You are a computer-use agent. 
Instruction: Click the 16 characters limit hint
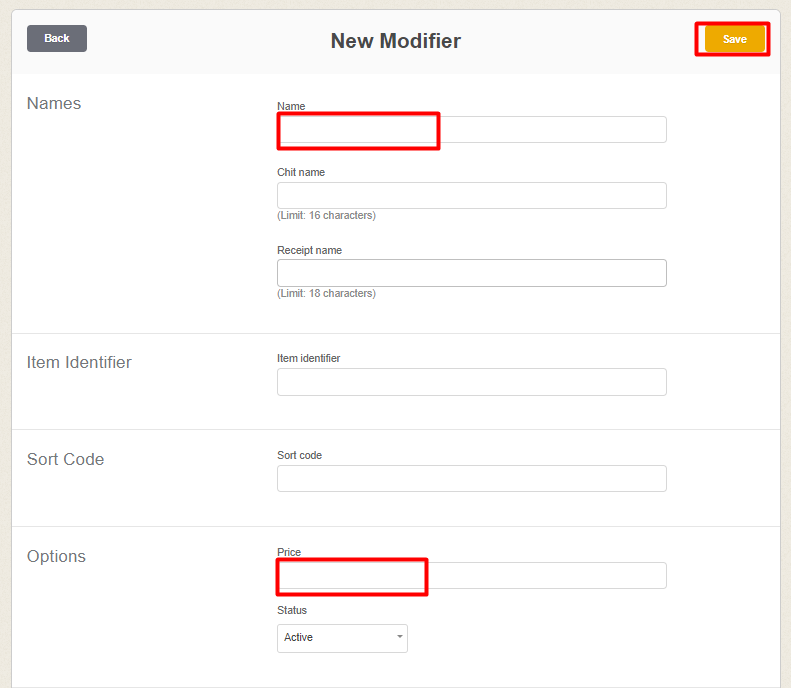326,215
